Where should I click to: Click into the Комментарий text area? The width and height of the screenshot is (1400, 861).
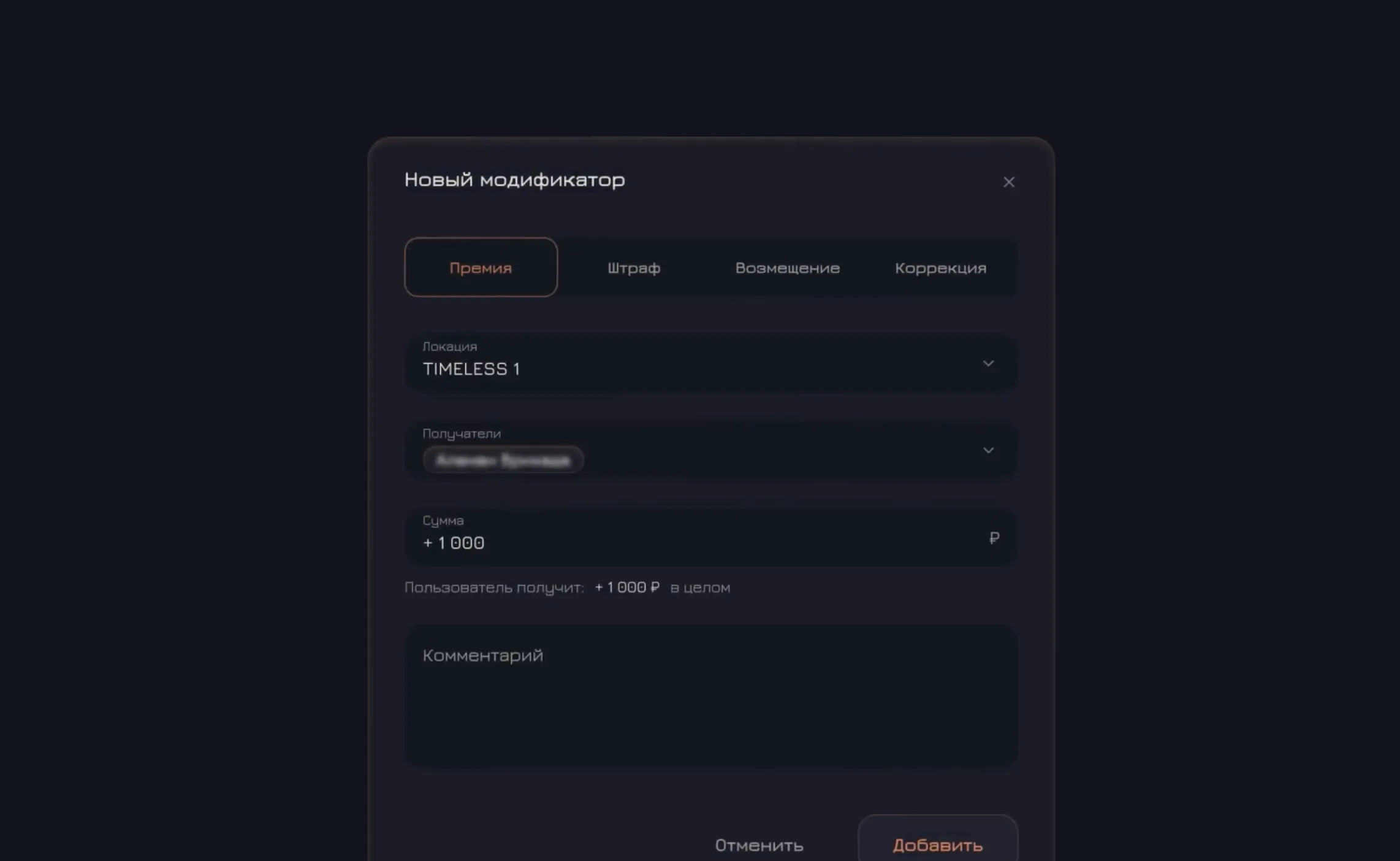point(711,695)
